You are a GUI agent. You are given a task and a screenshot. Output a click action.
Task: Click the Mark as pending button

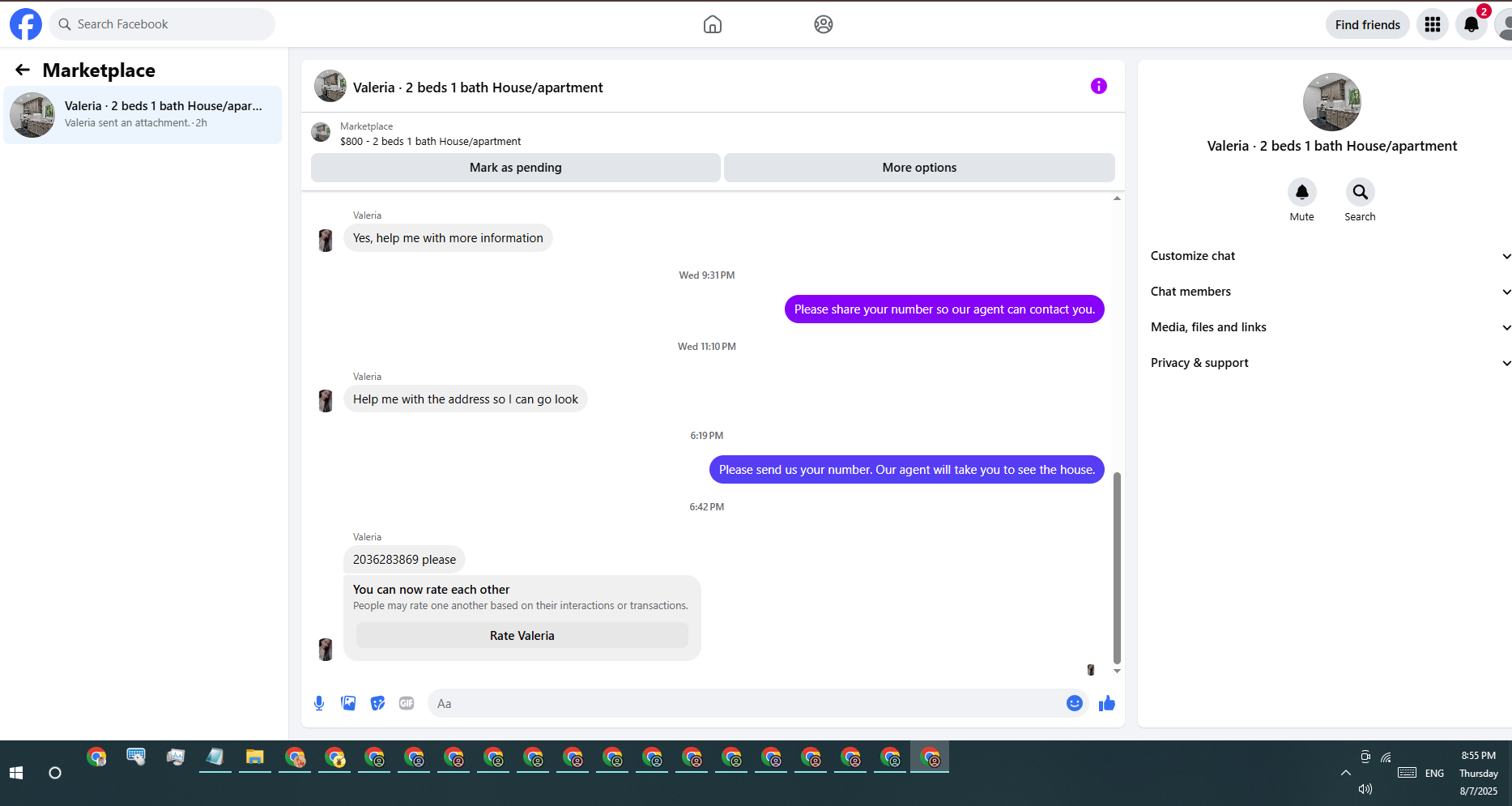516,168
